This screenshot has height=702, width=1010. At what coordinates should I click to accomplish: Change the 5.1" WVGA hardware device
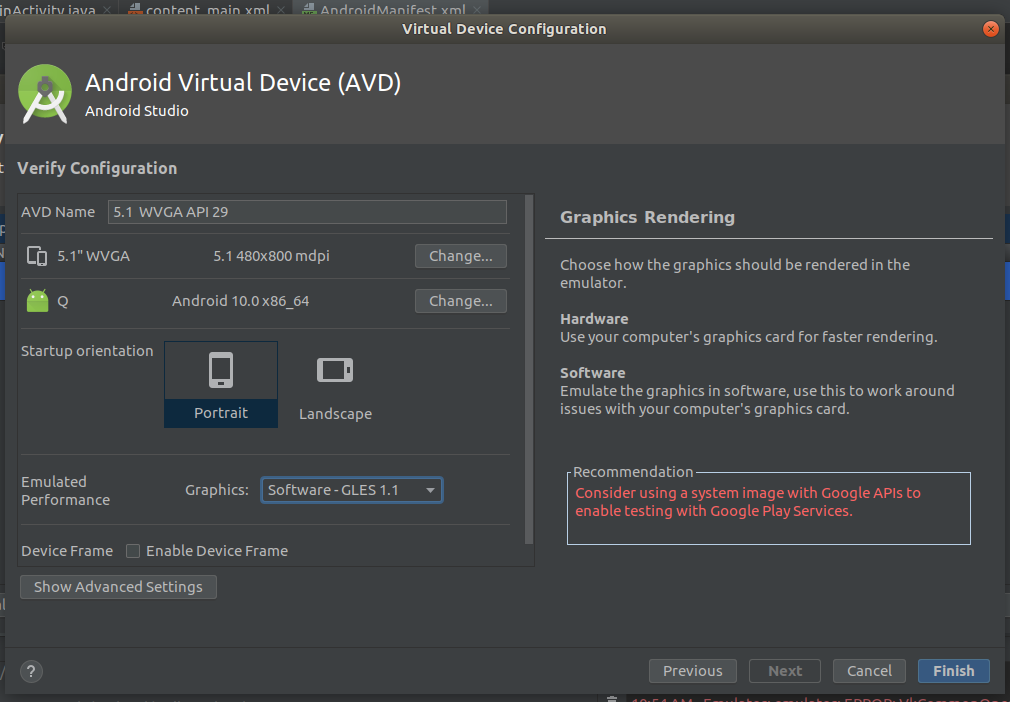click(461, 256)
